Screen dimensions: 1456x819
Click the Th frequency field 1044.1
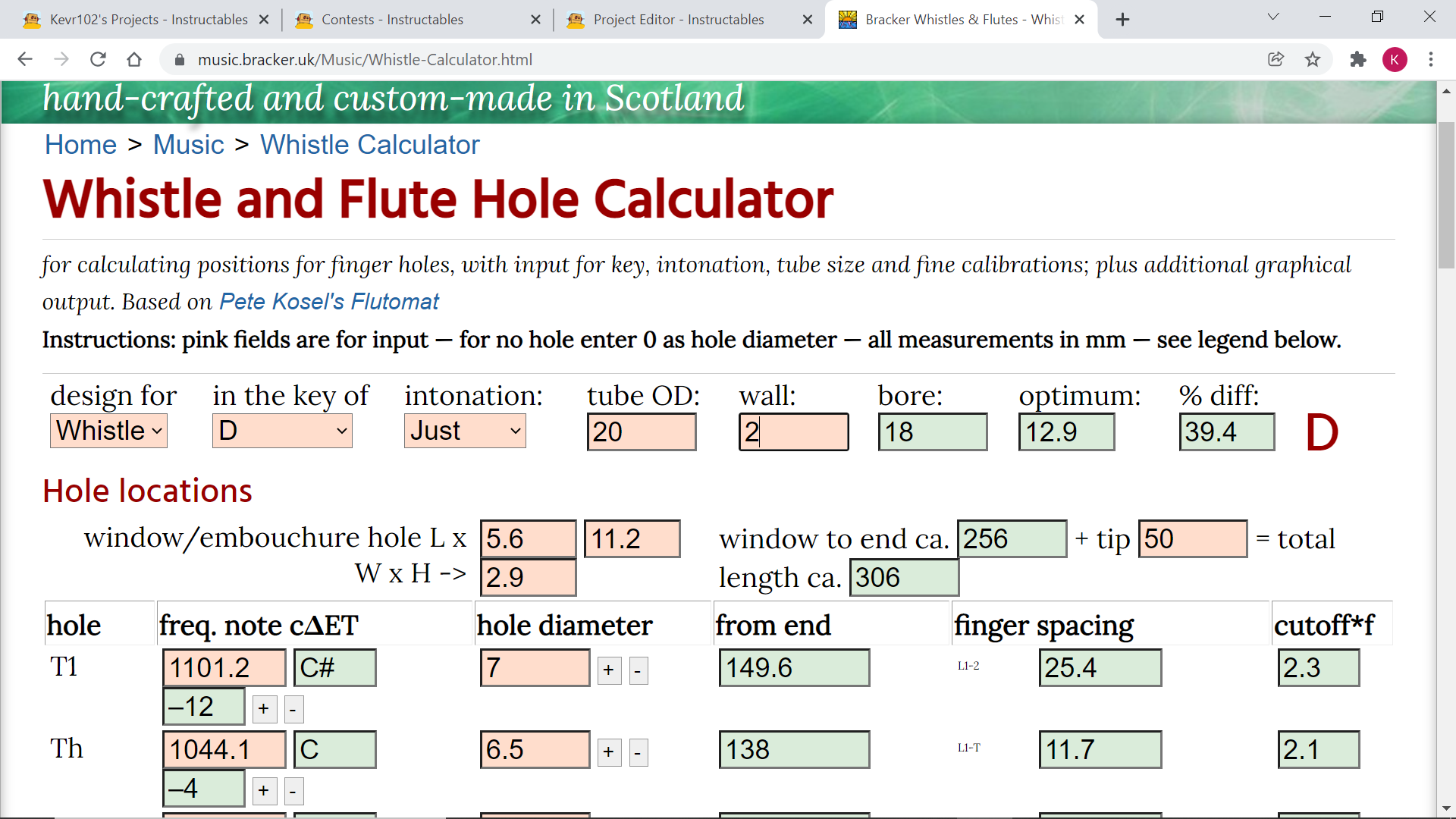tap(224, 750)
